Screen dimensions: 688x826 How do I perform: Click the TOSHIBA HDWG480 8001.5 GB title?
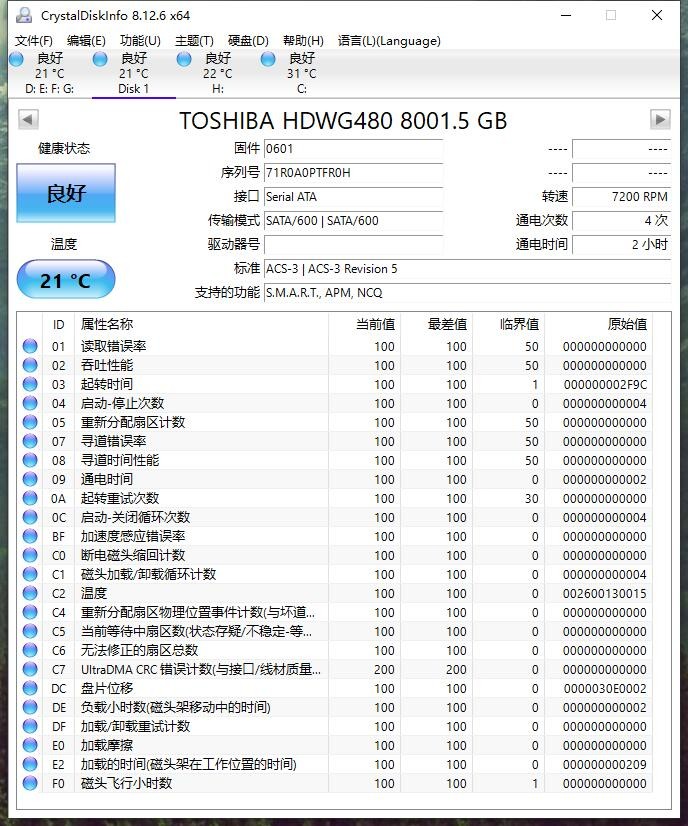tap(343, 121)
